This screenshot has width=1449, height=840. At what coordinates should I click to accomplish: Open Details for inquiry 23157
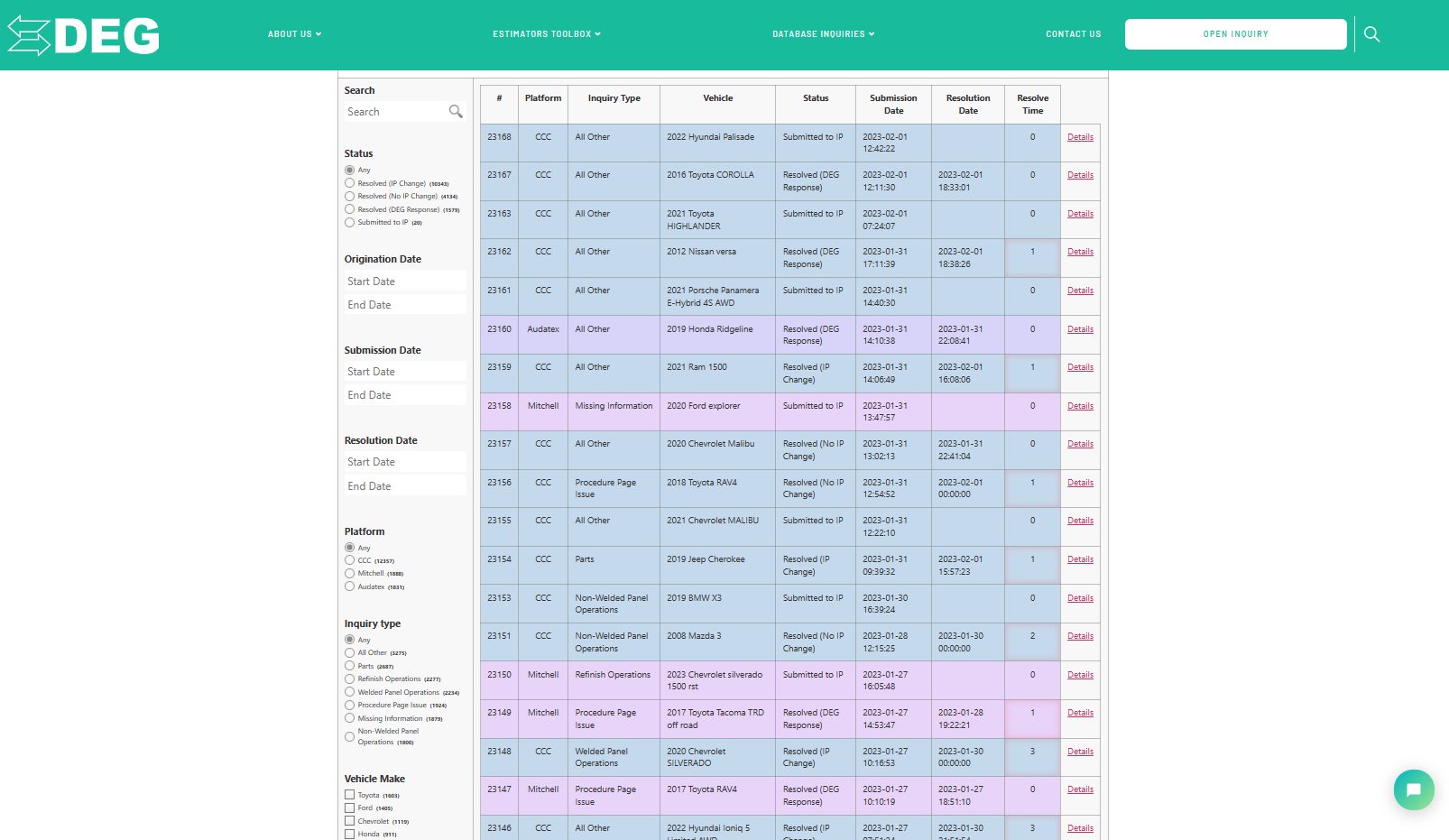point(1080,444)
